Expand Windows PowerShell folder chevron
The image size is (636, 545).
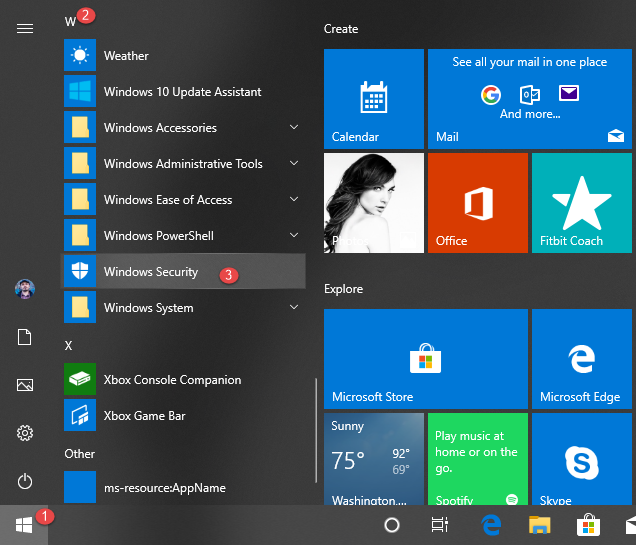click(294, 235)
